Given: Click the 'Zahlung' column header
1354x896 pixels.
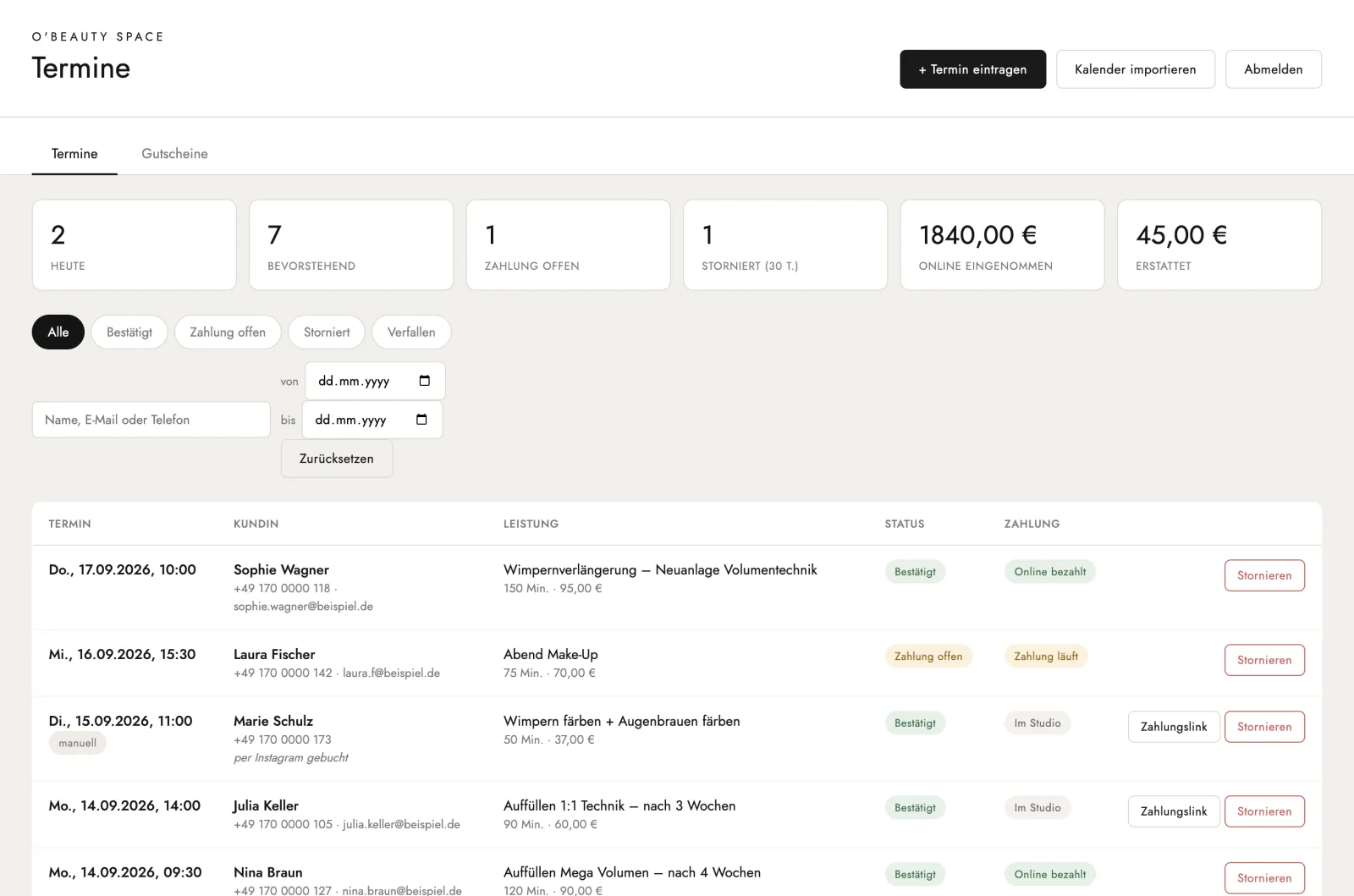Looking at the screenshot, I should click(1032, 524).
